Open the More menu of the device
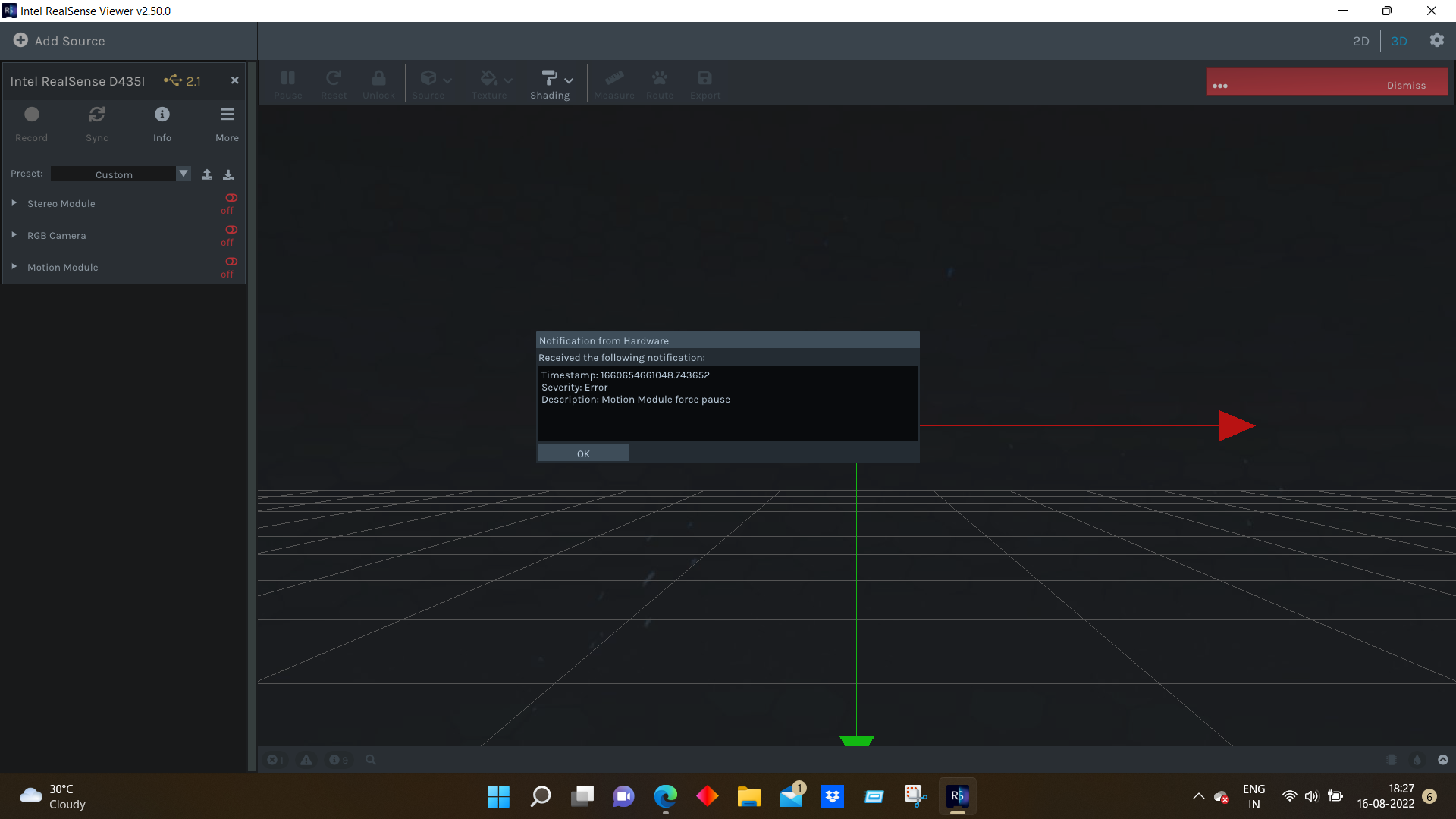 tap(227, 115)
